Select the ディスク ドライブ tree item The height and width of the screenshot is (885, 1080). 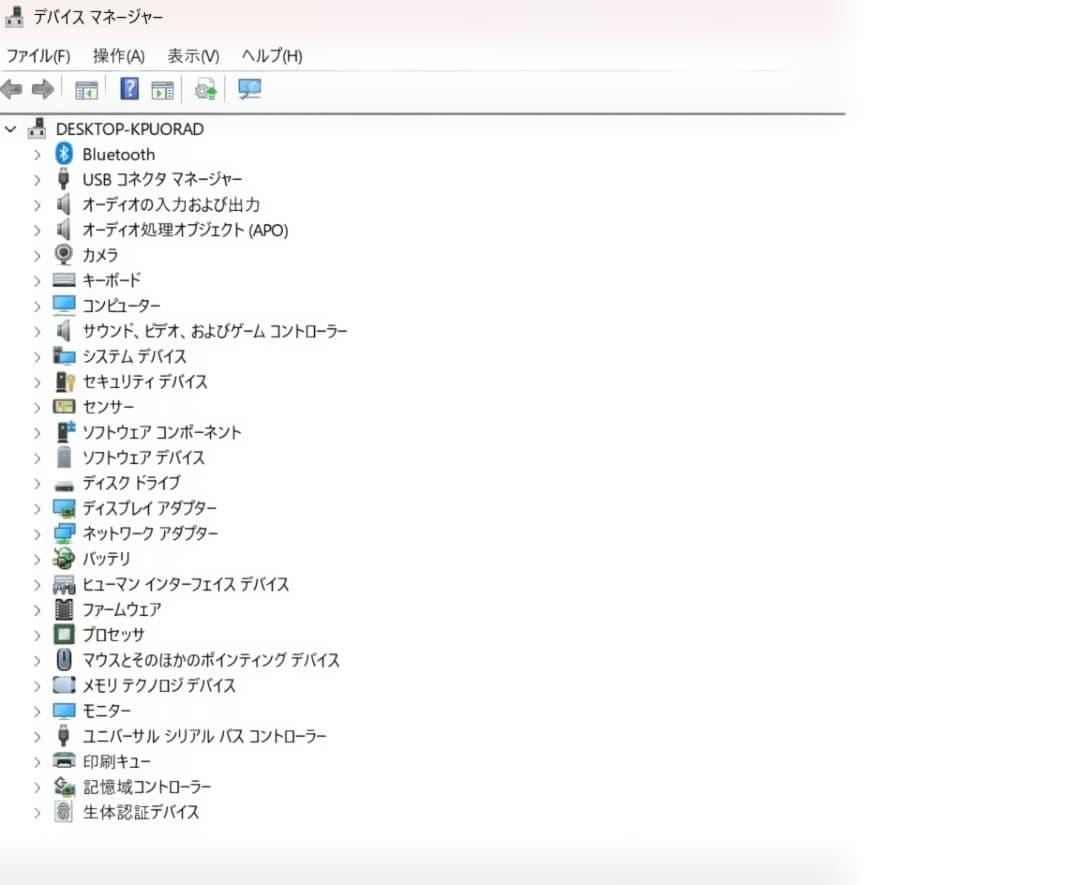point(131,483)
